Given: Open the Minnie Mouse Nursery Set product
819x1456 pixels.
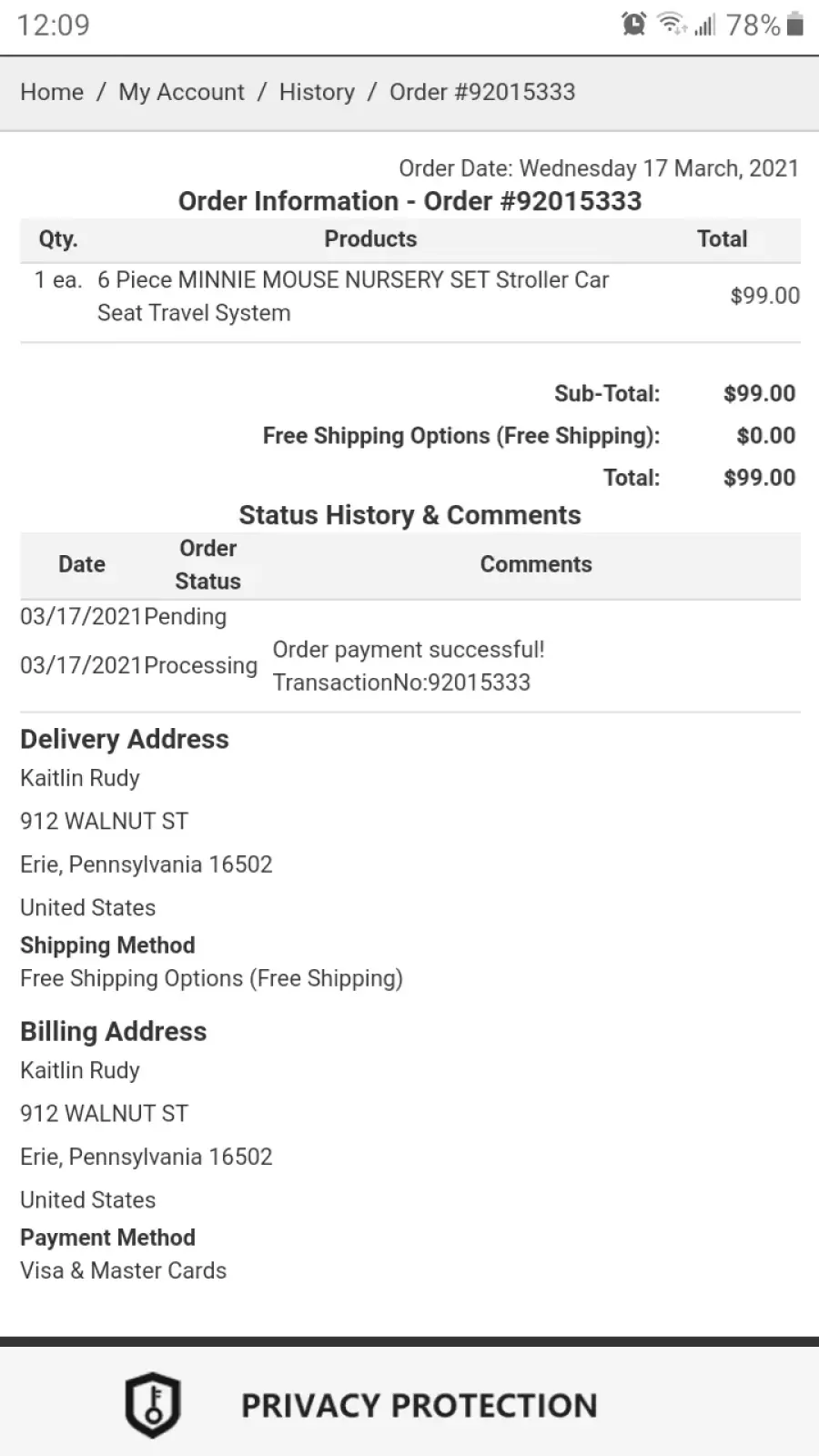Looking at the screenshot, I should point(353,296).
